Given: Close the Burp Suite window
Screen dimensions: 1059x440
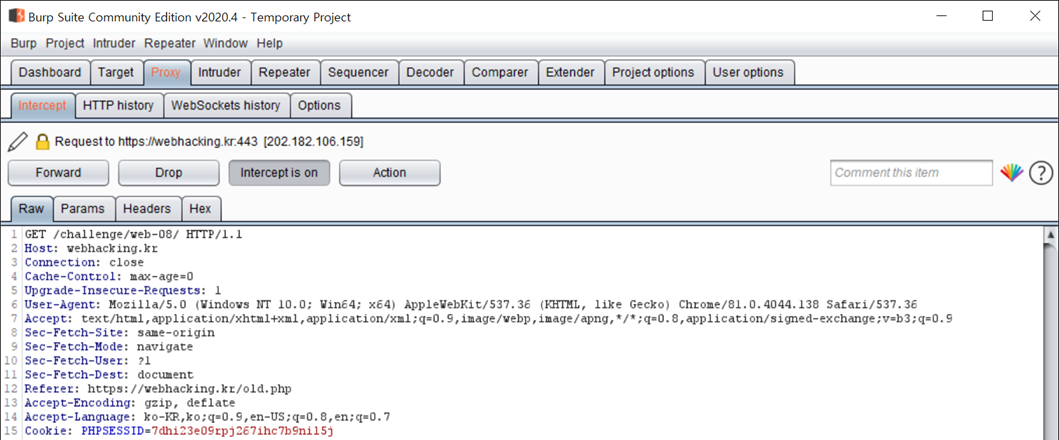Looking at the screenshot, I should pyautogui.click(x=1037, y=17).
